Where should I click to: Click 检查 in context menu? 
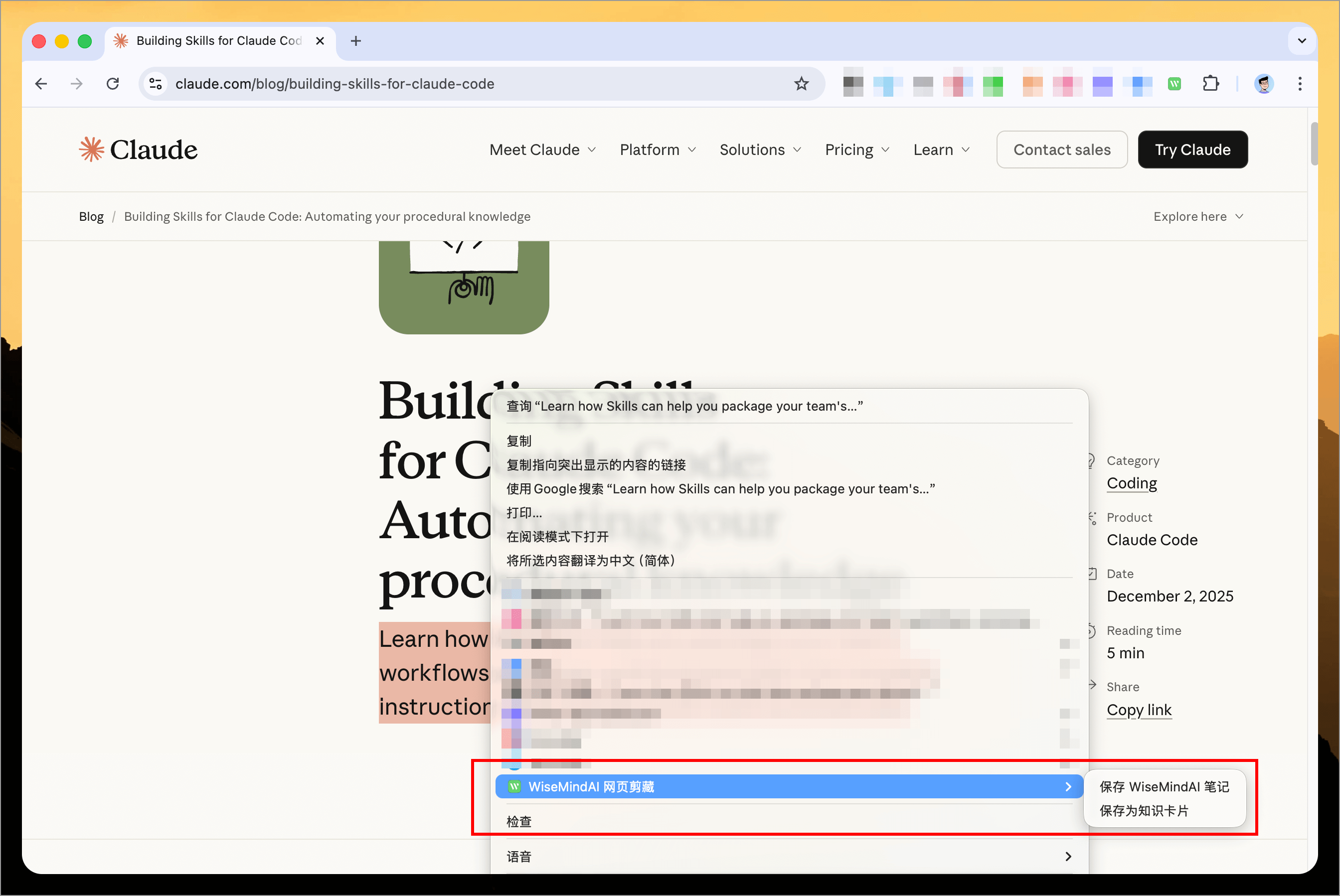(519, 821)
